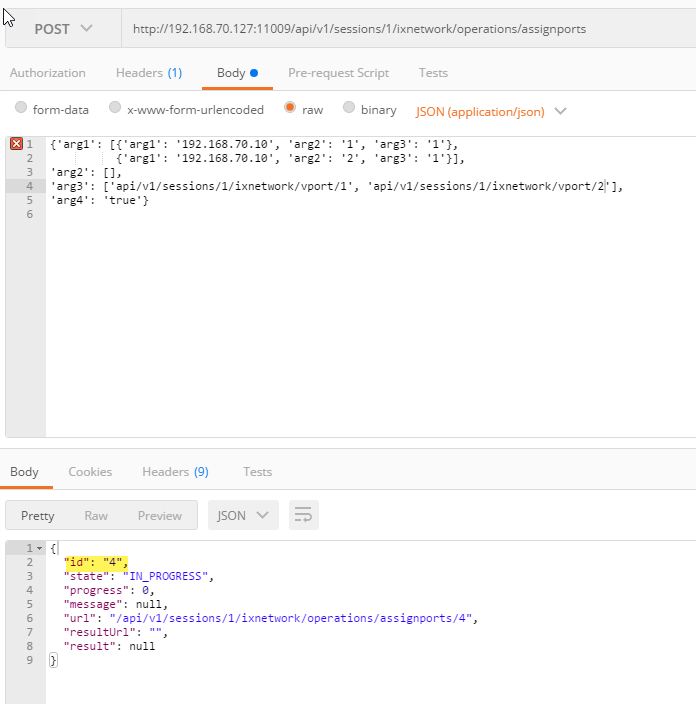The width and height of the screenshot is (696, 704).
Task: Open the Pre-request Script tab
Action: point(338,73)
